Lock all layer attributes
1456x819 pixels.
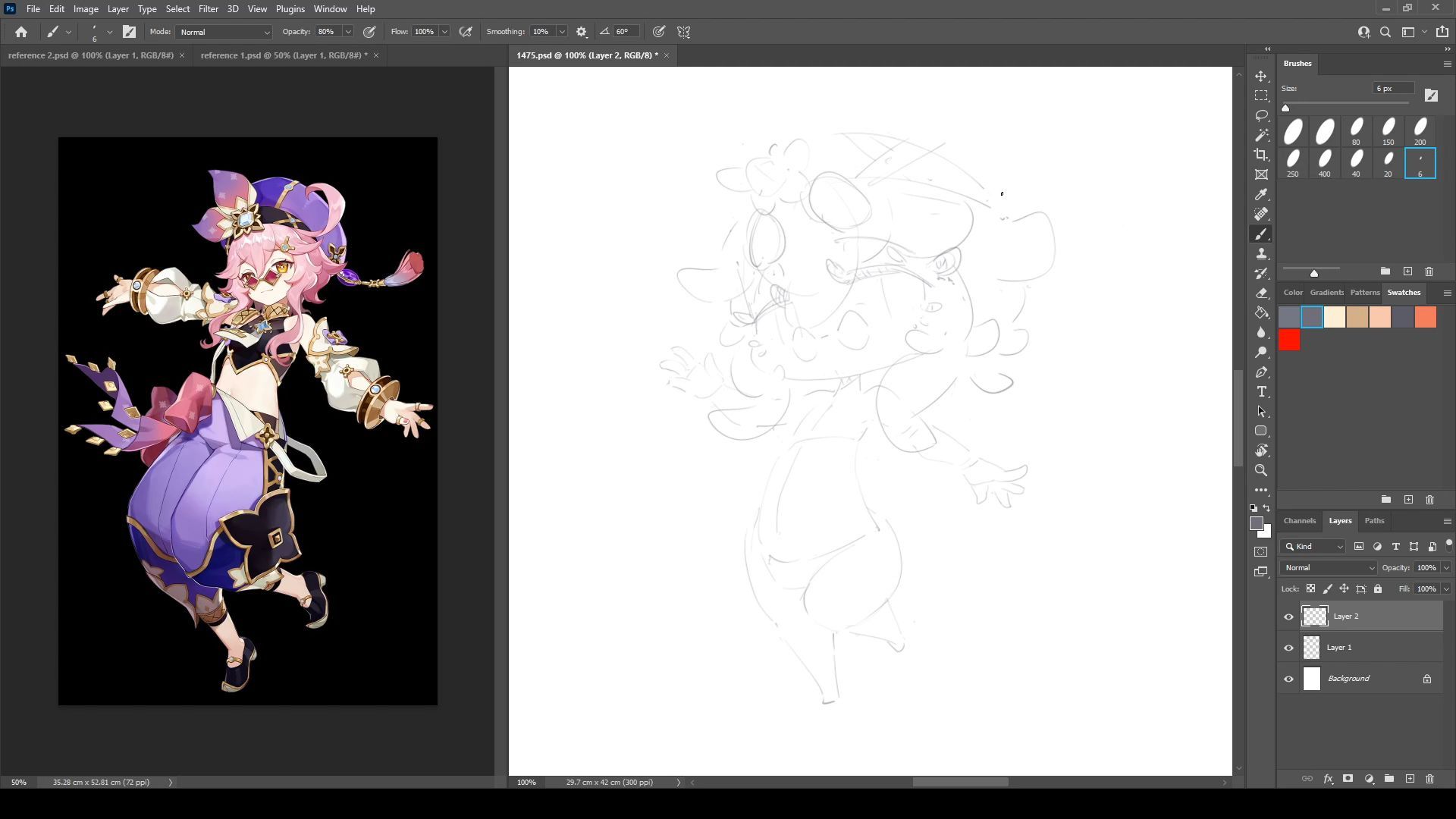click(x=1378, y=588)
